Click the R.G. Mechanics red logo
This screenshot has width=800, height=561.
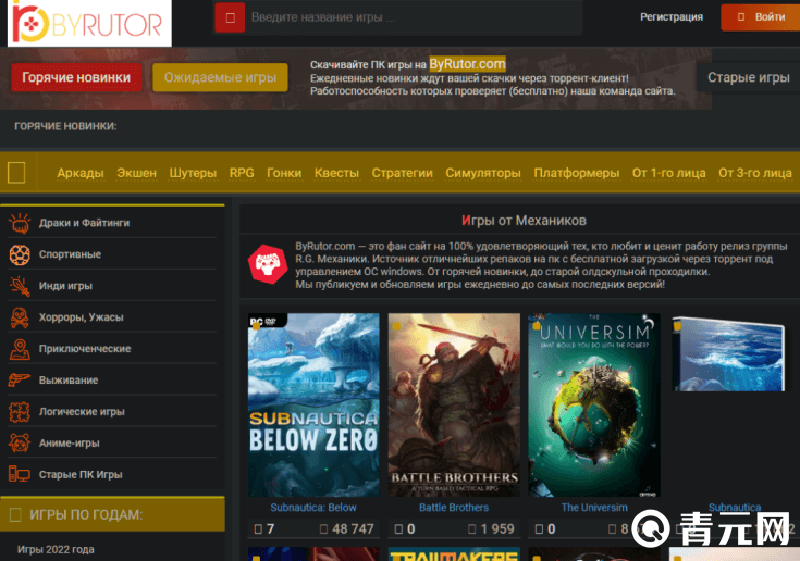click(x=266, y=263)
